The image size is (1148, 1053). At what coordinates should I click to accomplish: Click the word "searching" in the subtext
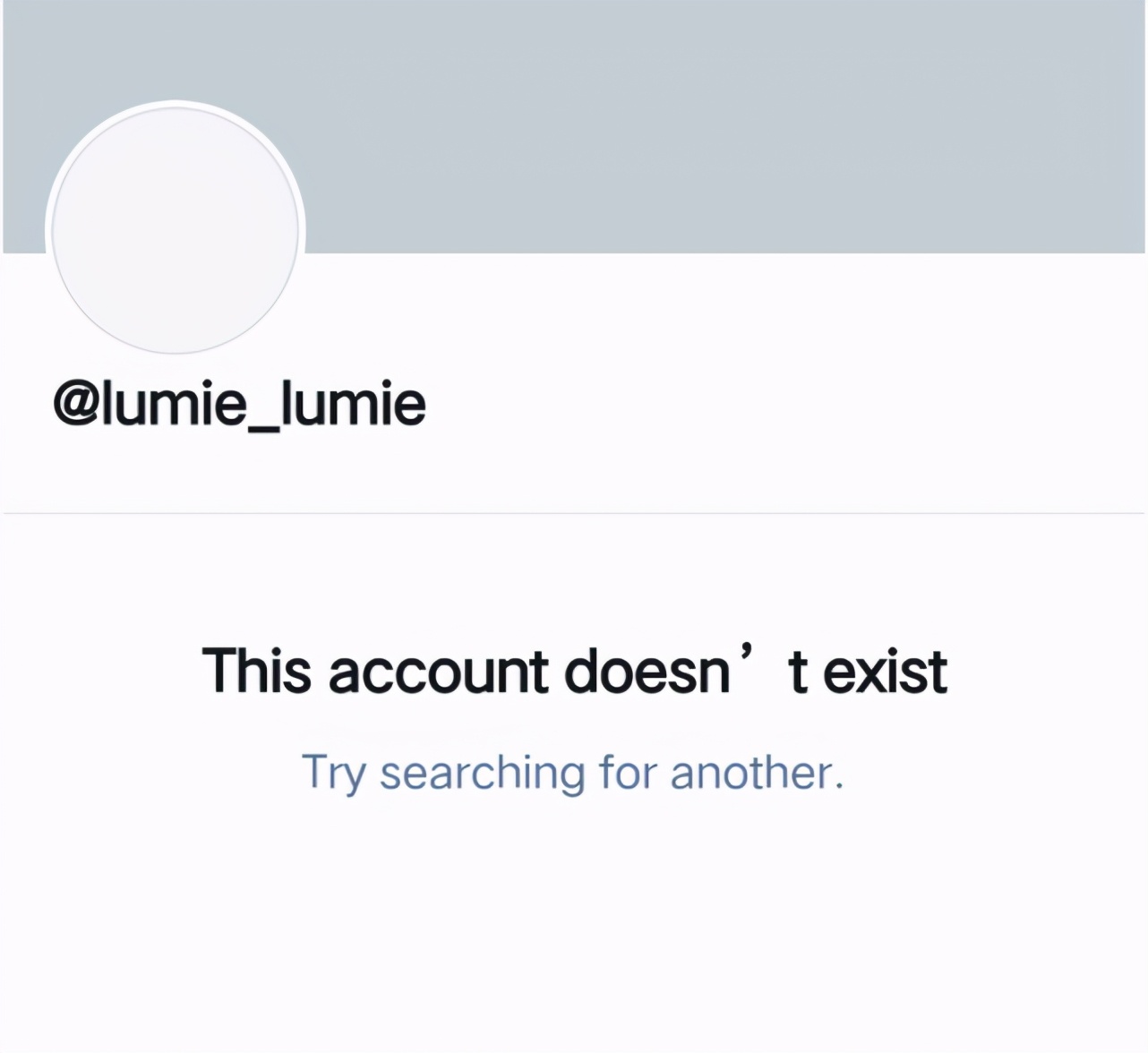click(x=482, y=773)
